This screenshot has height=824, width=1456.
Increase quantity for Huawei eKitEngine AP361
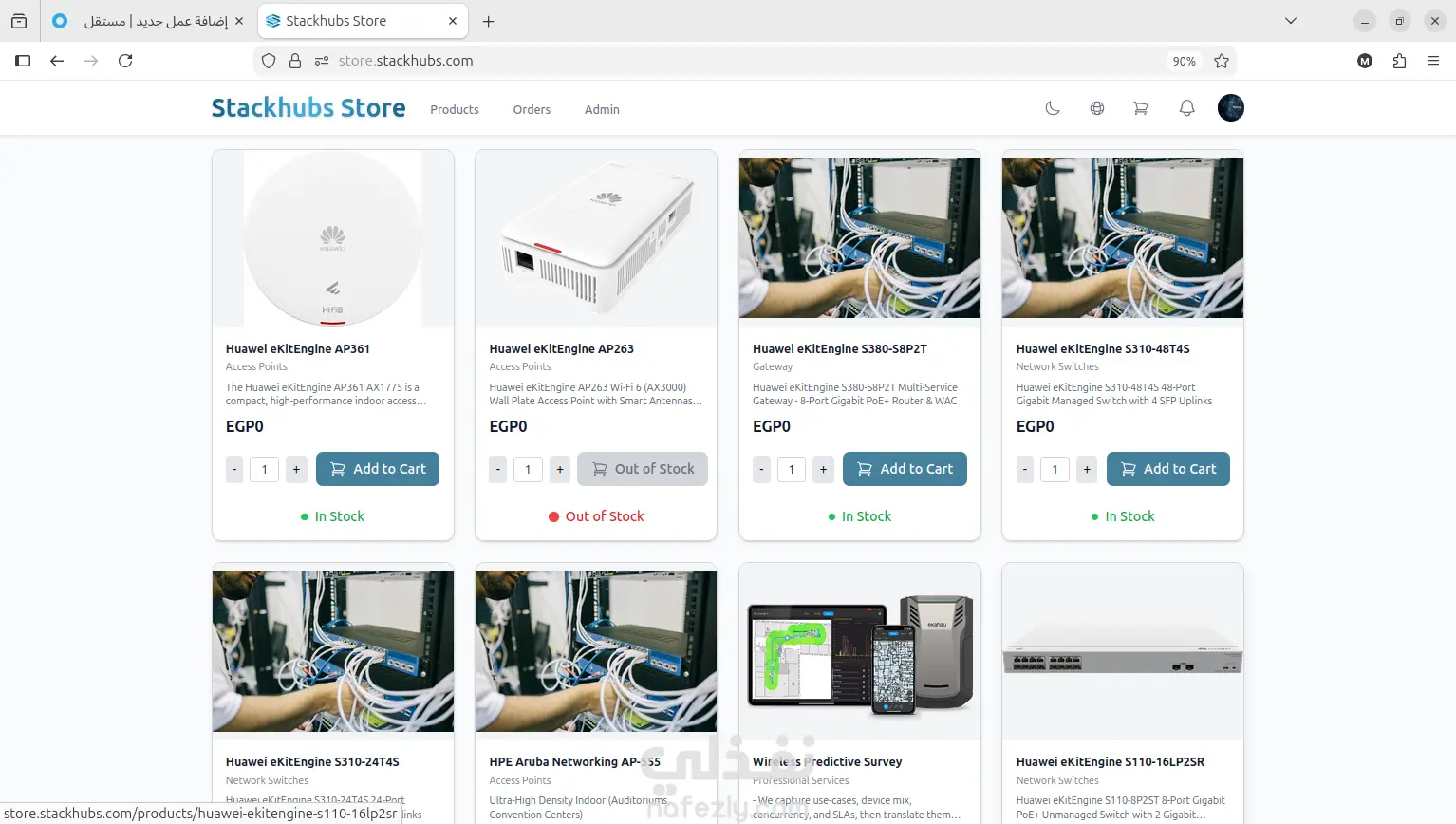coord(296,469)
